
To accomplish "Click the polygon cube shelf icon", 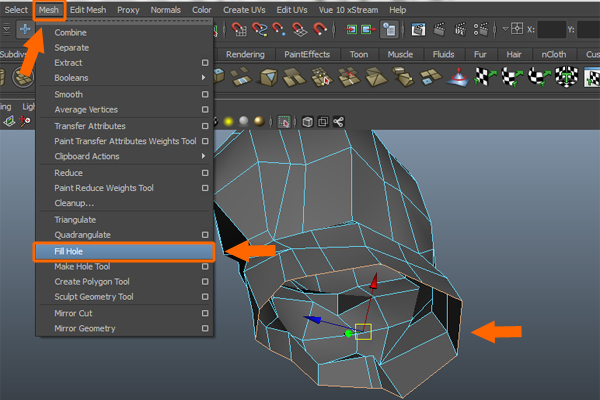I will (269, 78).
